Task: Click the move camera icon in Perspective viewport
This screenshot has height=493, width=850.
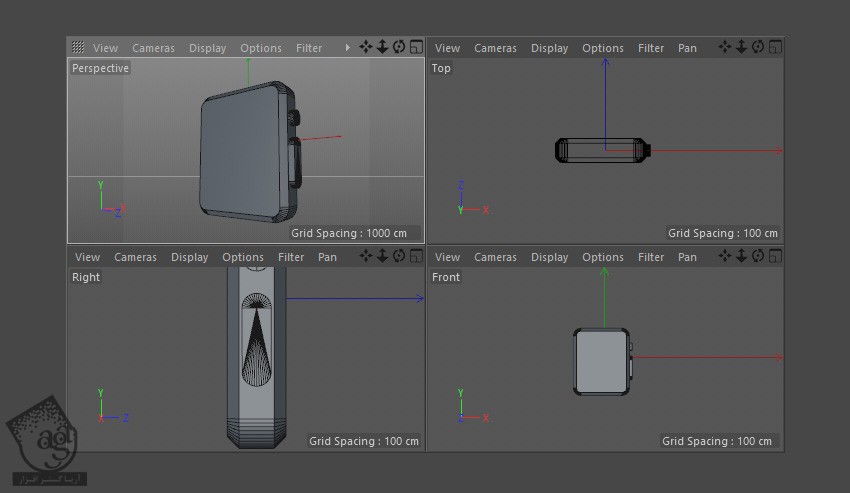Action: [x=365, y=47]
